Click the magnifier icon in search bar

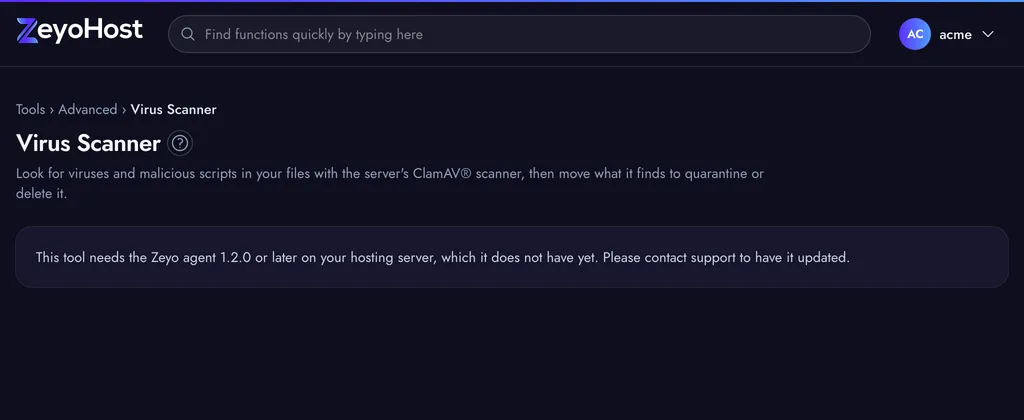pyautogui.click(x=188, y=34)
